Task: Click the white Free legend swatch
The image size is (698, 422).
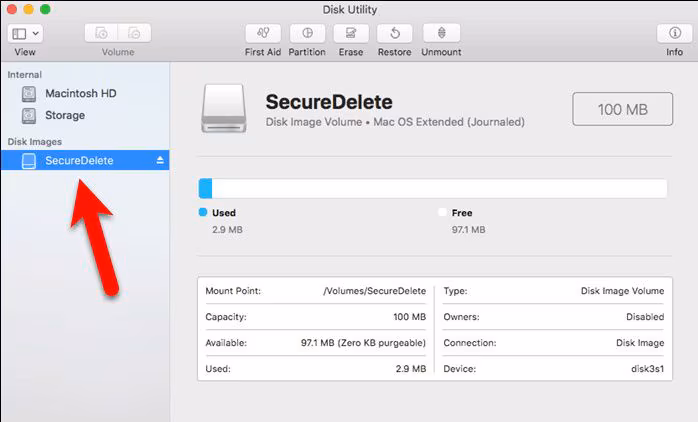Action: click(443, 213)
